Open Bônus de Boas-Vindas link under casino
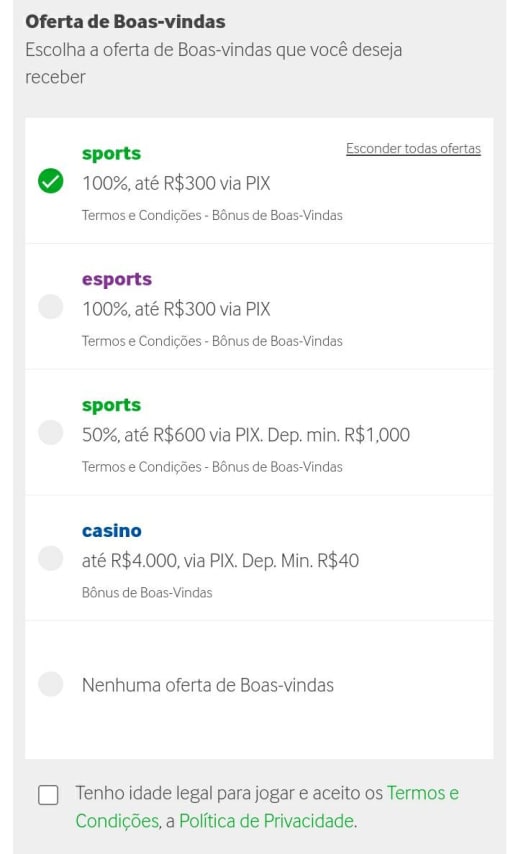Image resolution: width=518 pixels, height=854 pixels. pos(147,593)
